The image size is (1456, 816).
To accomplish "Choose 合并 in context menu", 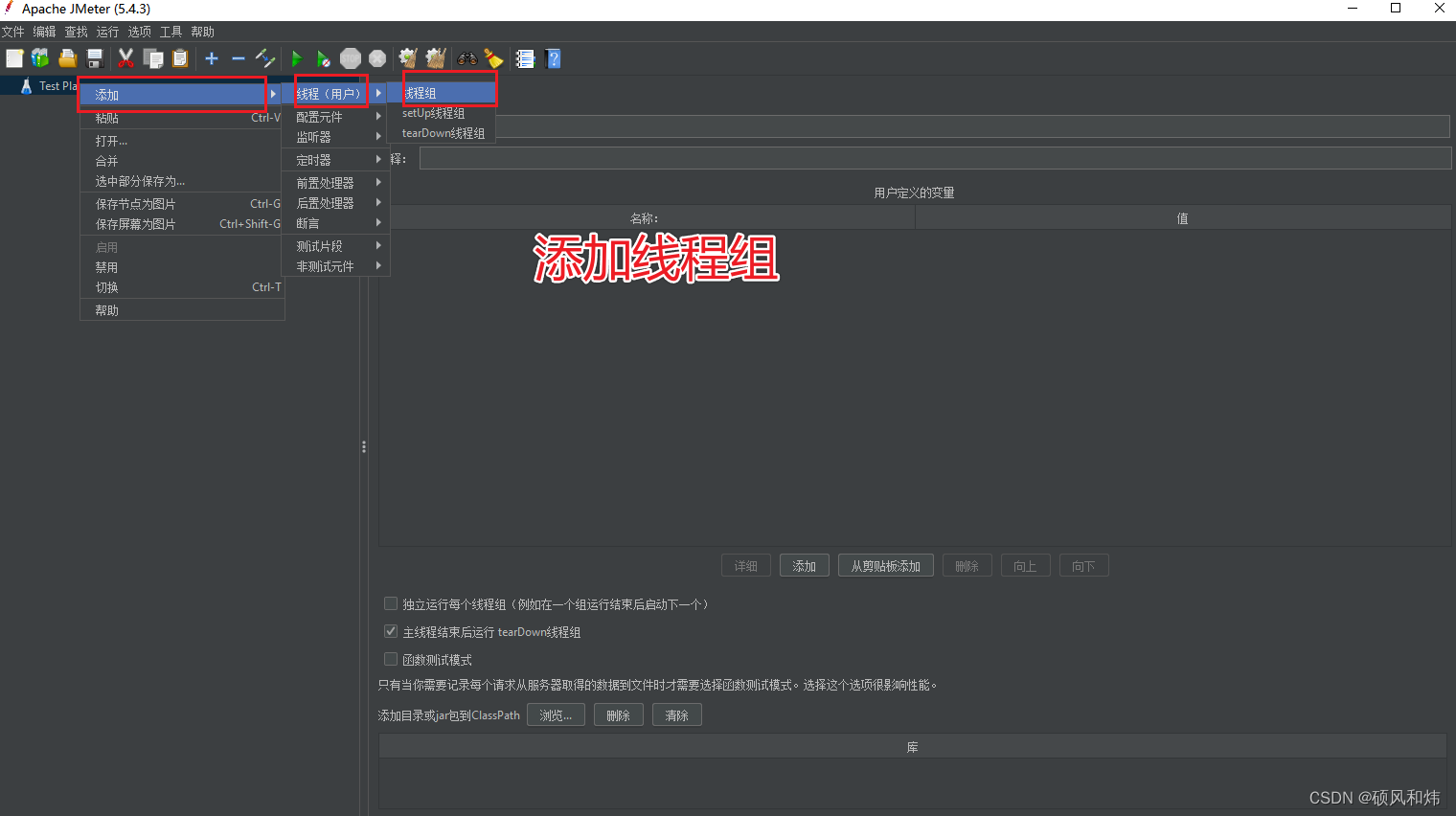I will click(182, 161).
